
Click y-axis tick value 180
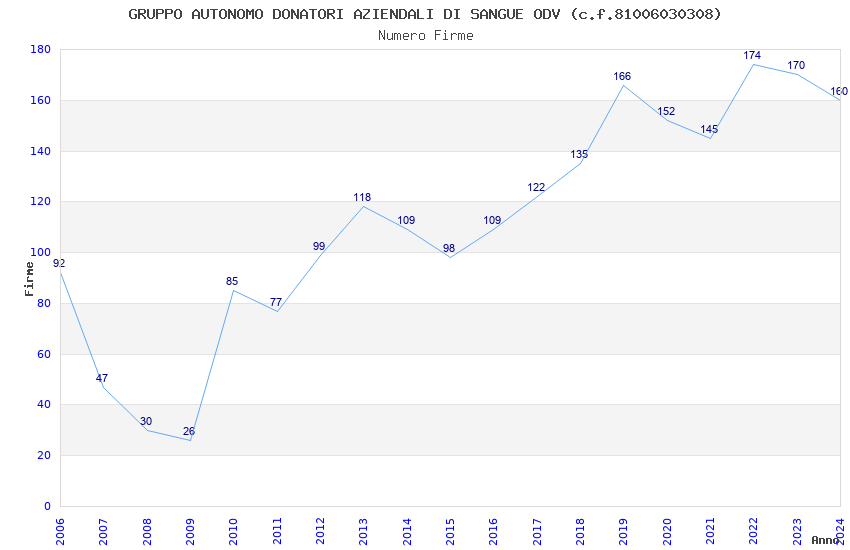[41, 49]
